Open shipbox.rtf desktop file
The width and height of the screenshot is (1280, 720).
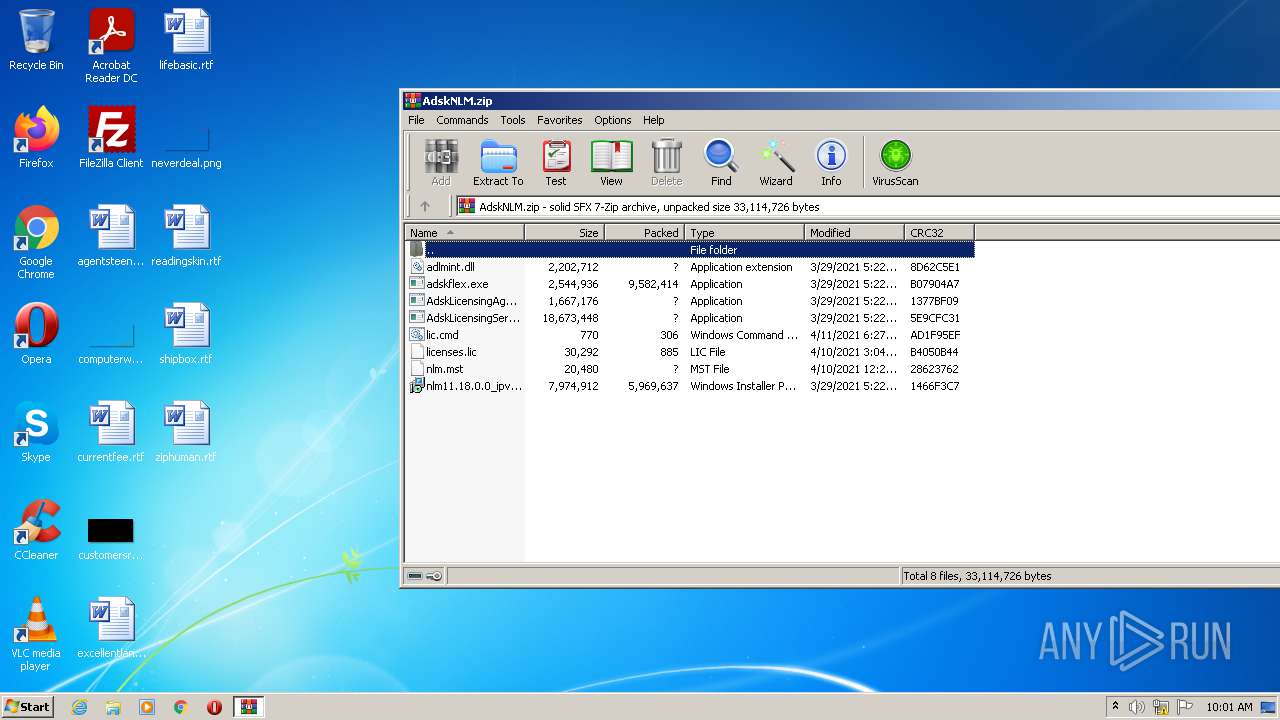(186, 334)
